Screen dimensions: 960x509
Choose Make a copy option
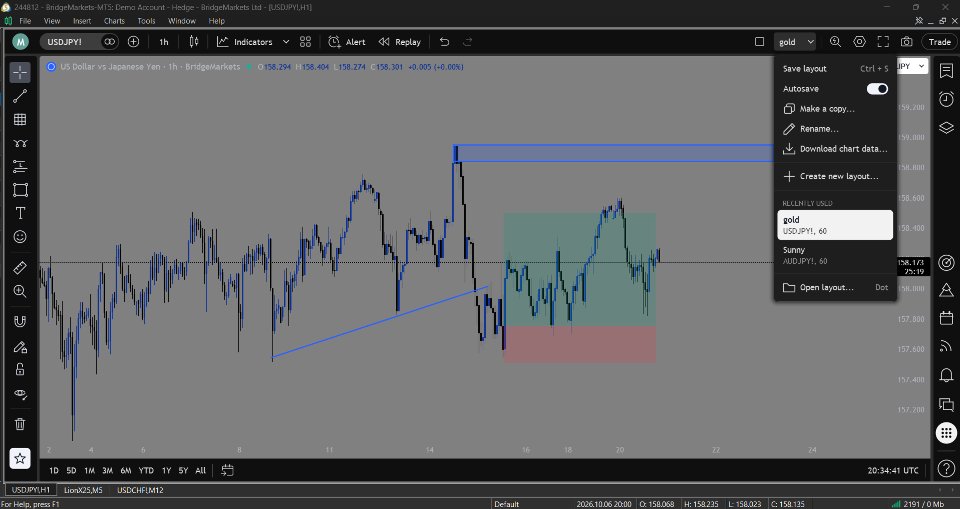[x=835, y=108]
